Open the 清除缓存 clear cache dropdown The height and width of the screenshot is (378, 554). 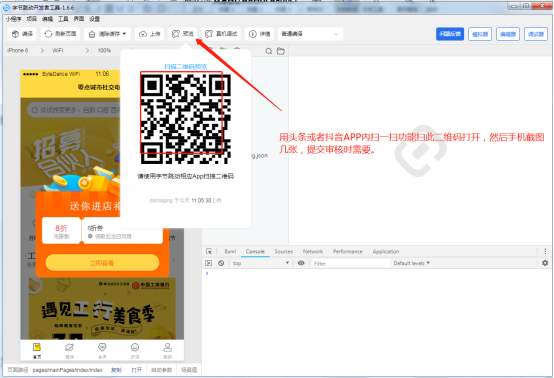(107, 34)
